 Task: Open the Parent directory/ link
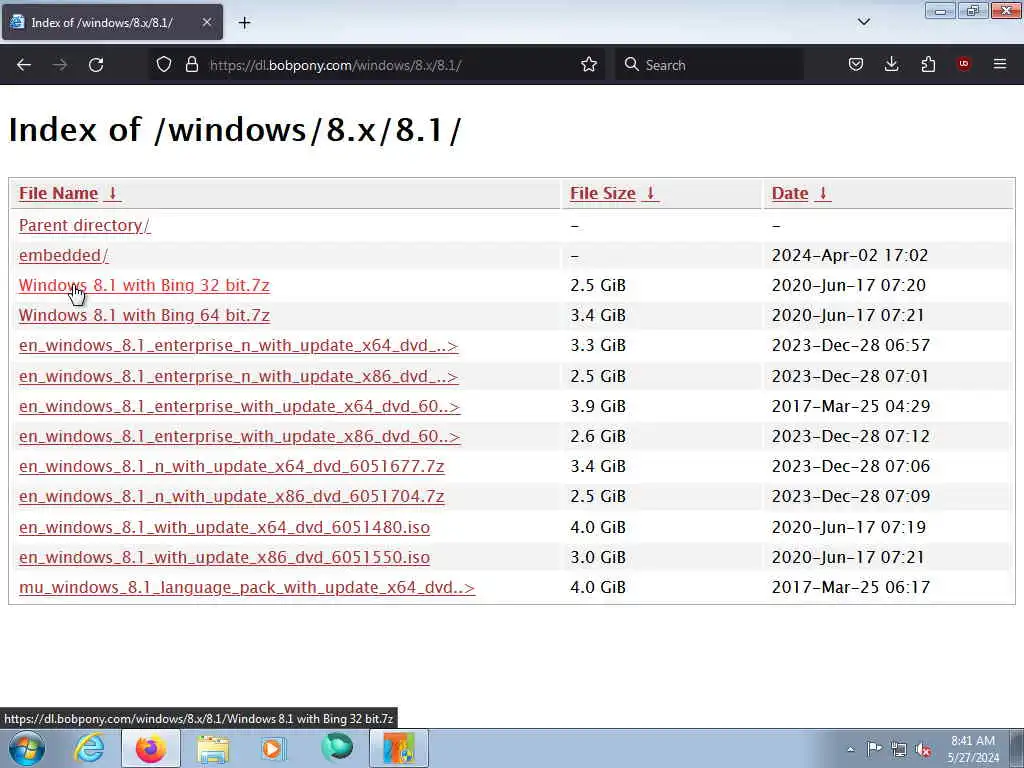(x=84, y=225)
